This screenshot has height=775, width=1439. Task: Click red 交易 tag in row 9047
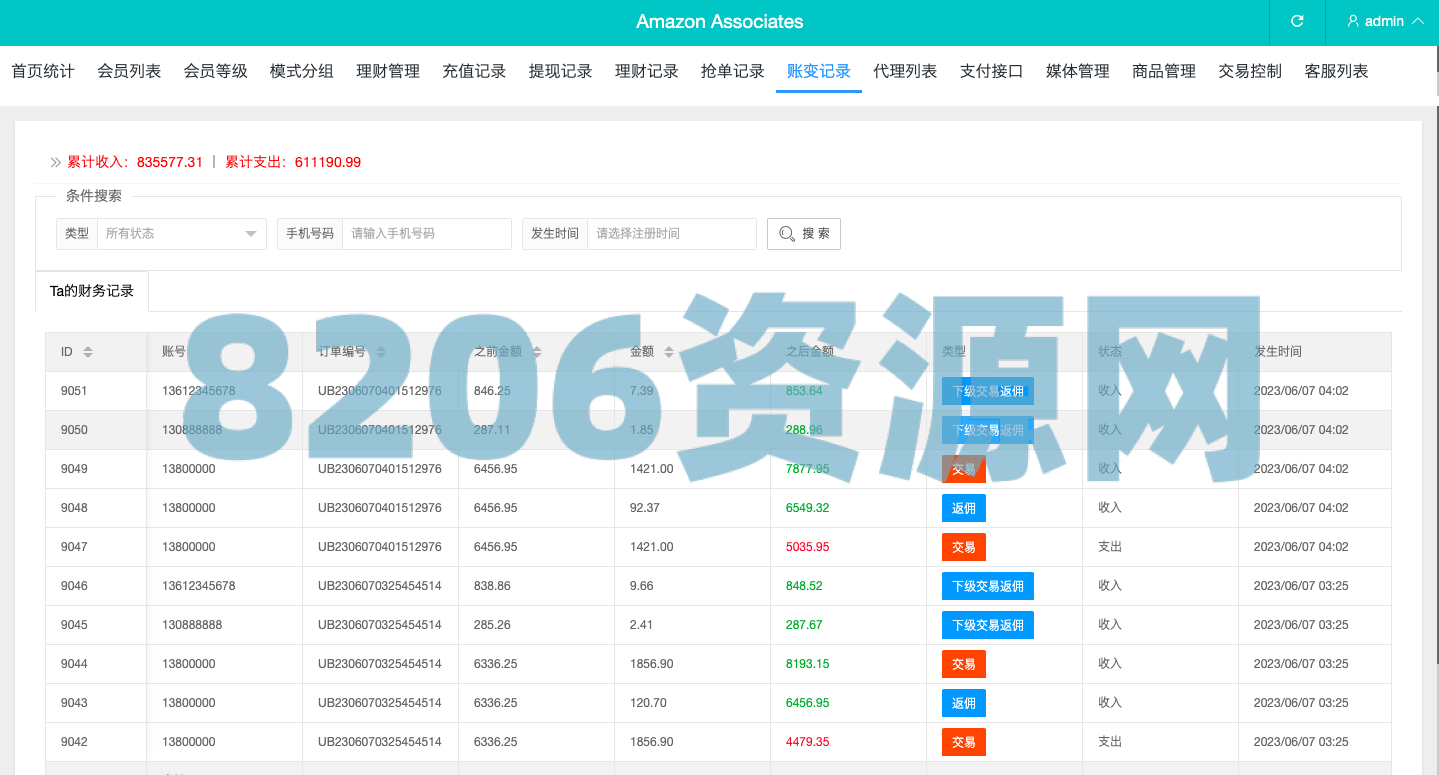click(x=963, y=547)
